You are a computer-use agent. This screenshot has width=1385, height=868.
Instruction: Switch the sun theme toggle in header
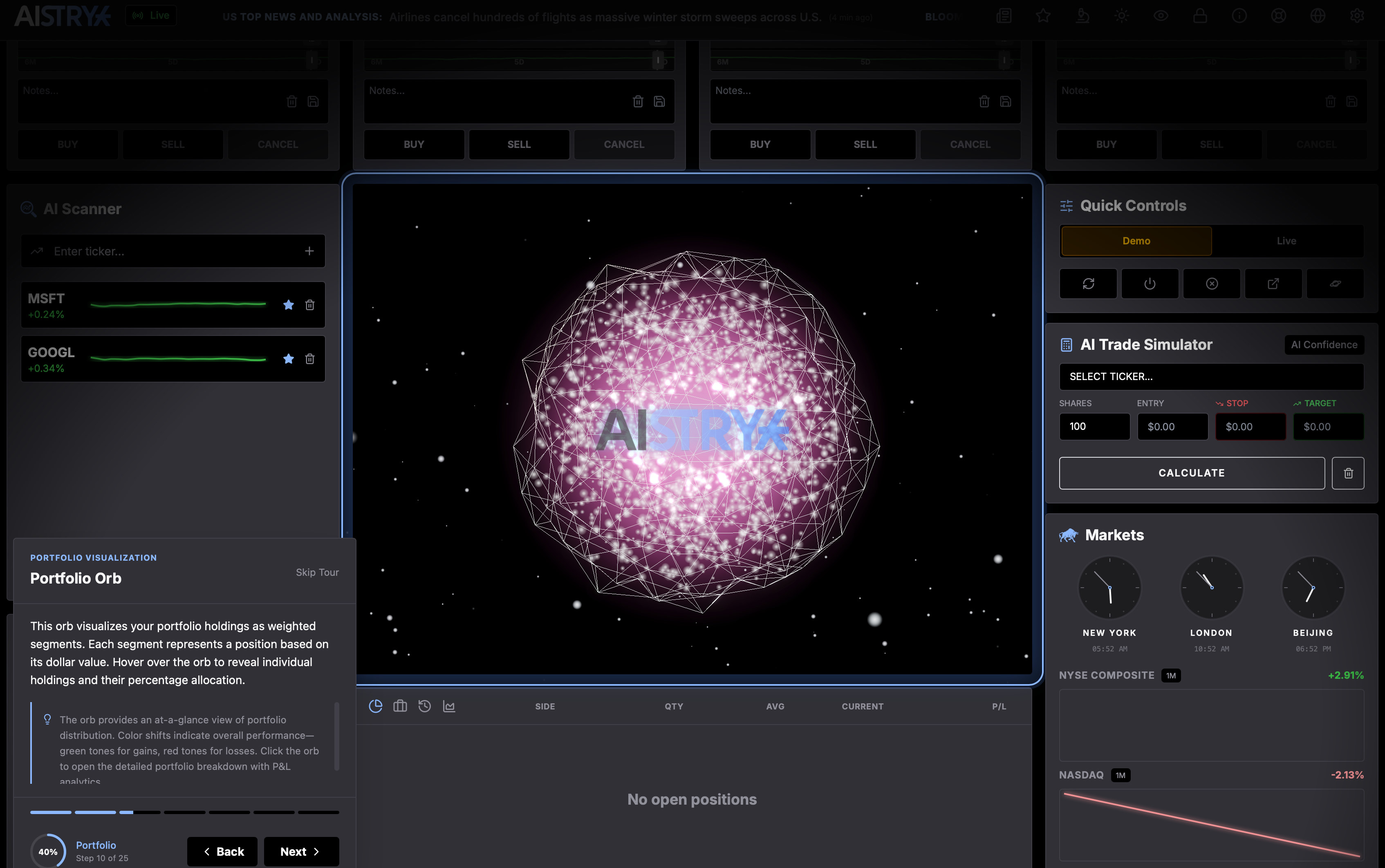click(x=1121, y=16)
